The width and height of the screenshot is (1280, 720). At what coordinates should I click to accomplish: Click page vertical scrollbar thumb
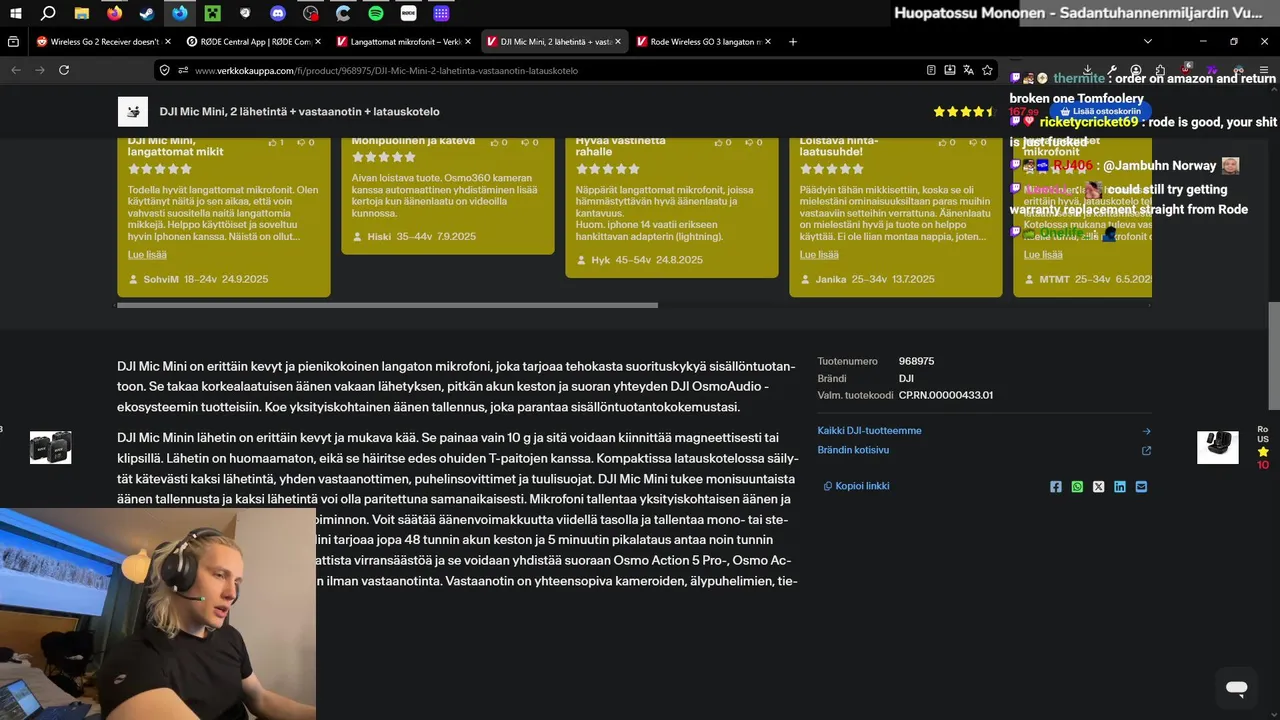coord(1274,355)
